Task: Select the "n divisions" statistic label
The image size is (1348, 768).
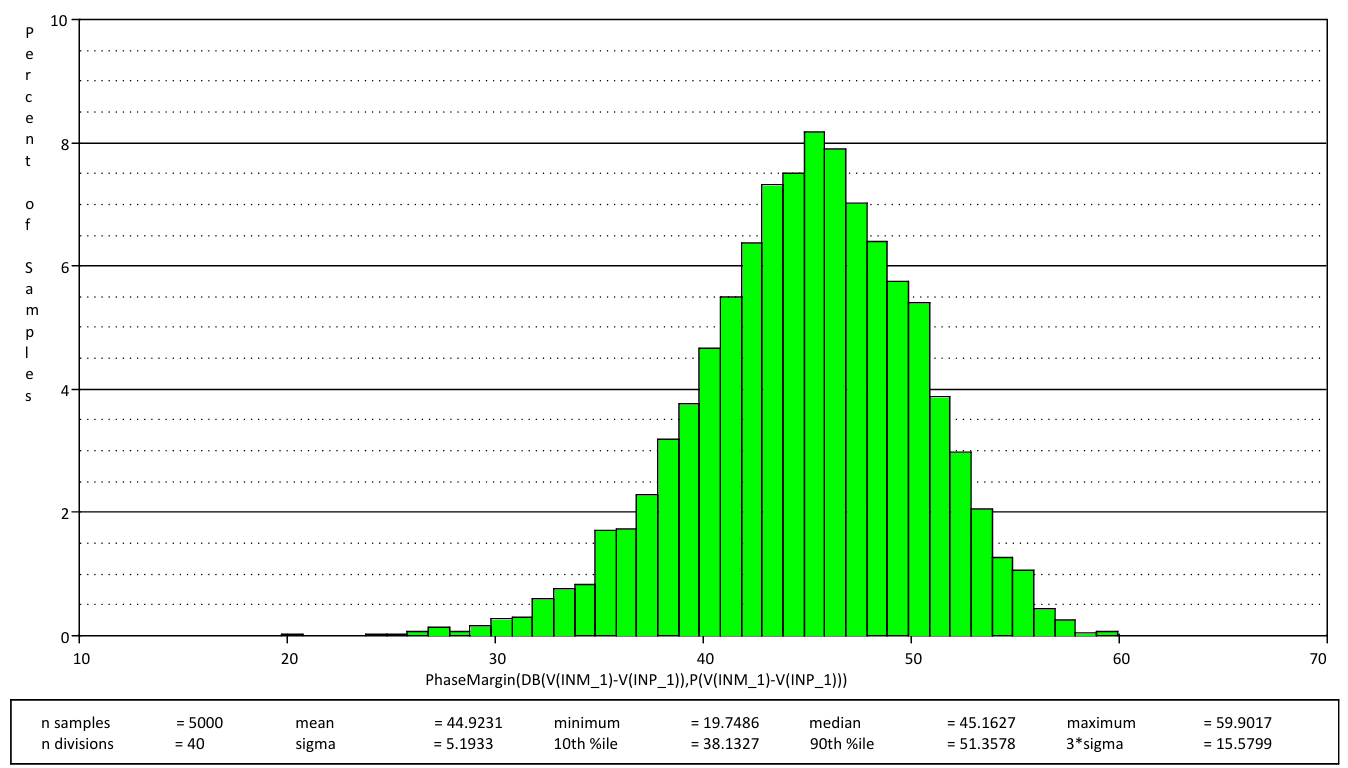Action: (78, 744)
